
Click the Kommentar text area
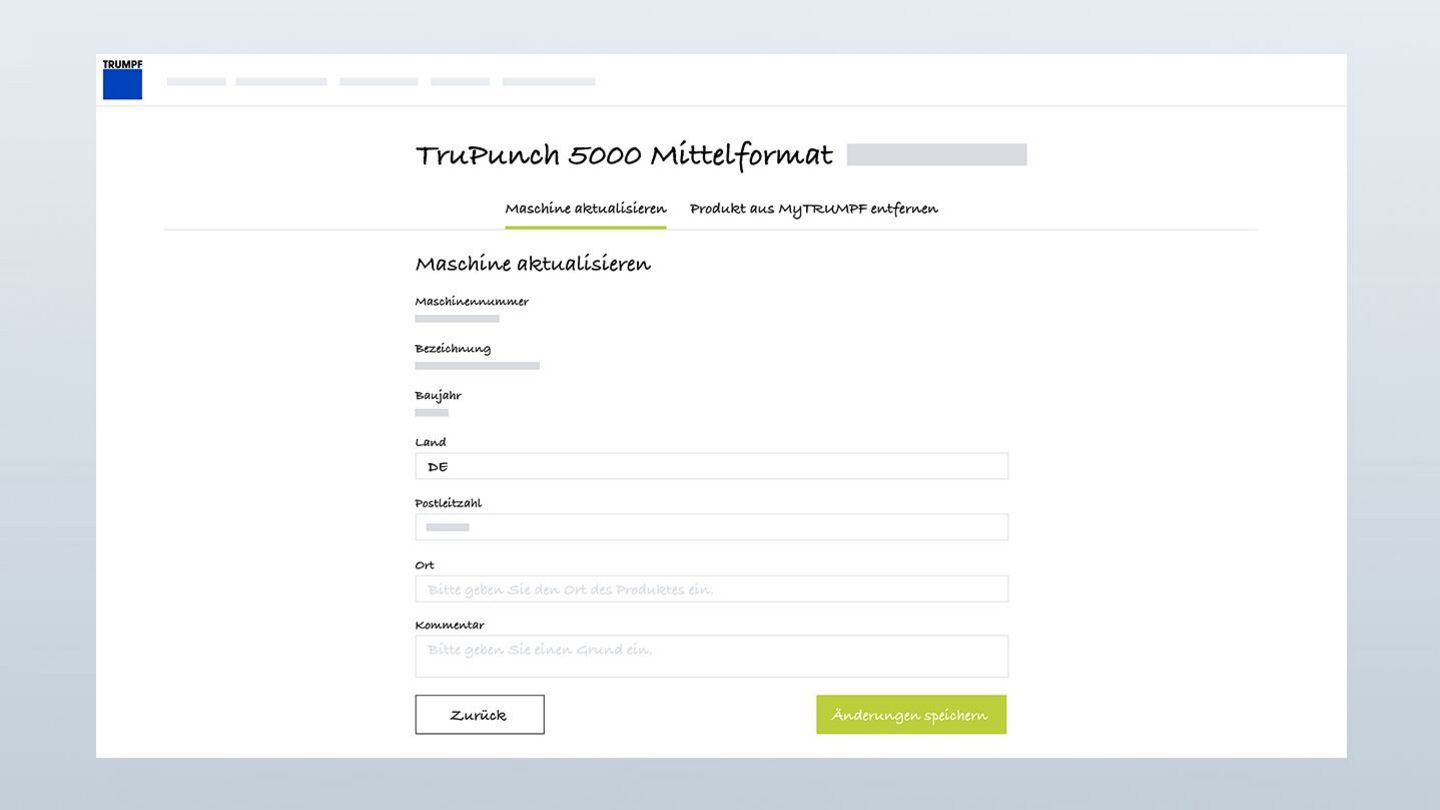tap(711, 655)
